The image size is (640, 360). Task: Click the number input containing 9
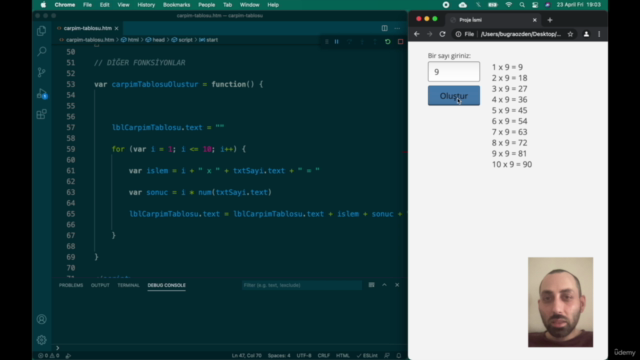454,72
